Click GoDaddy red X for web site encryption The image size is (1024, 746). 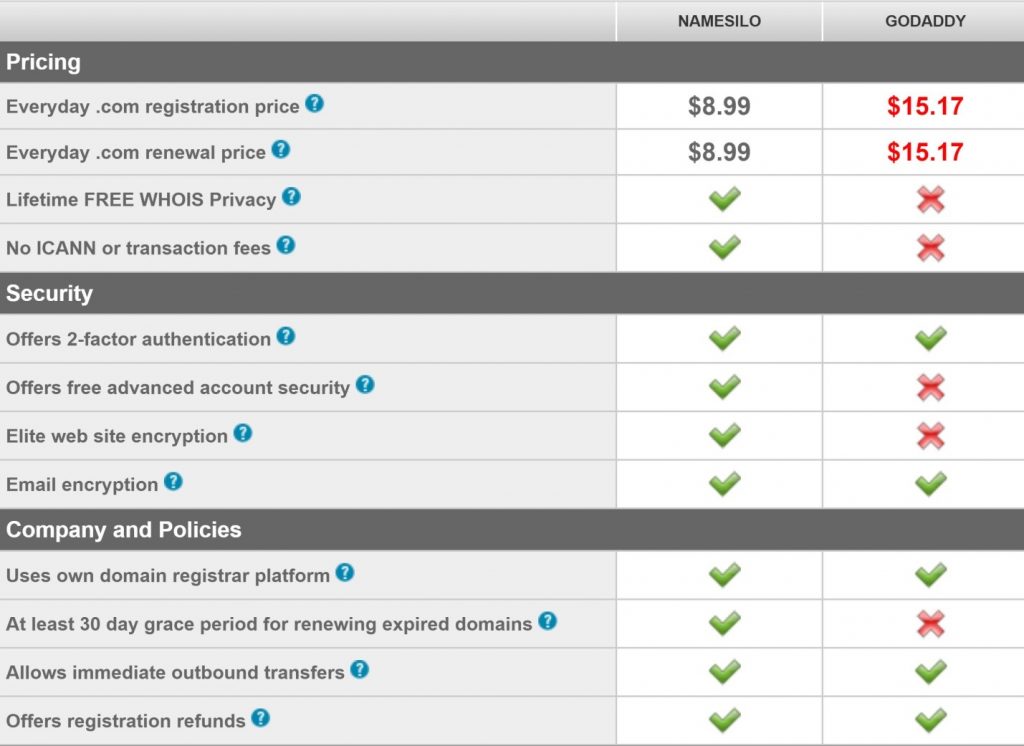coord(931,436)
